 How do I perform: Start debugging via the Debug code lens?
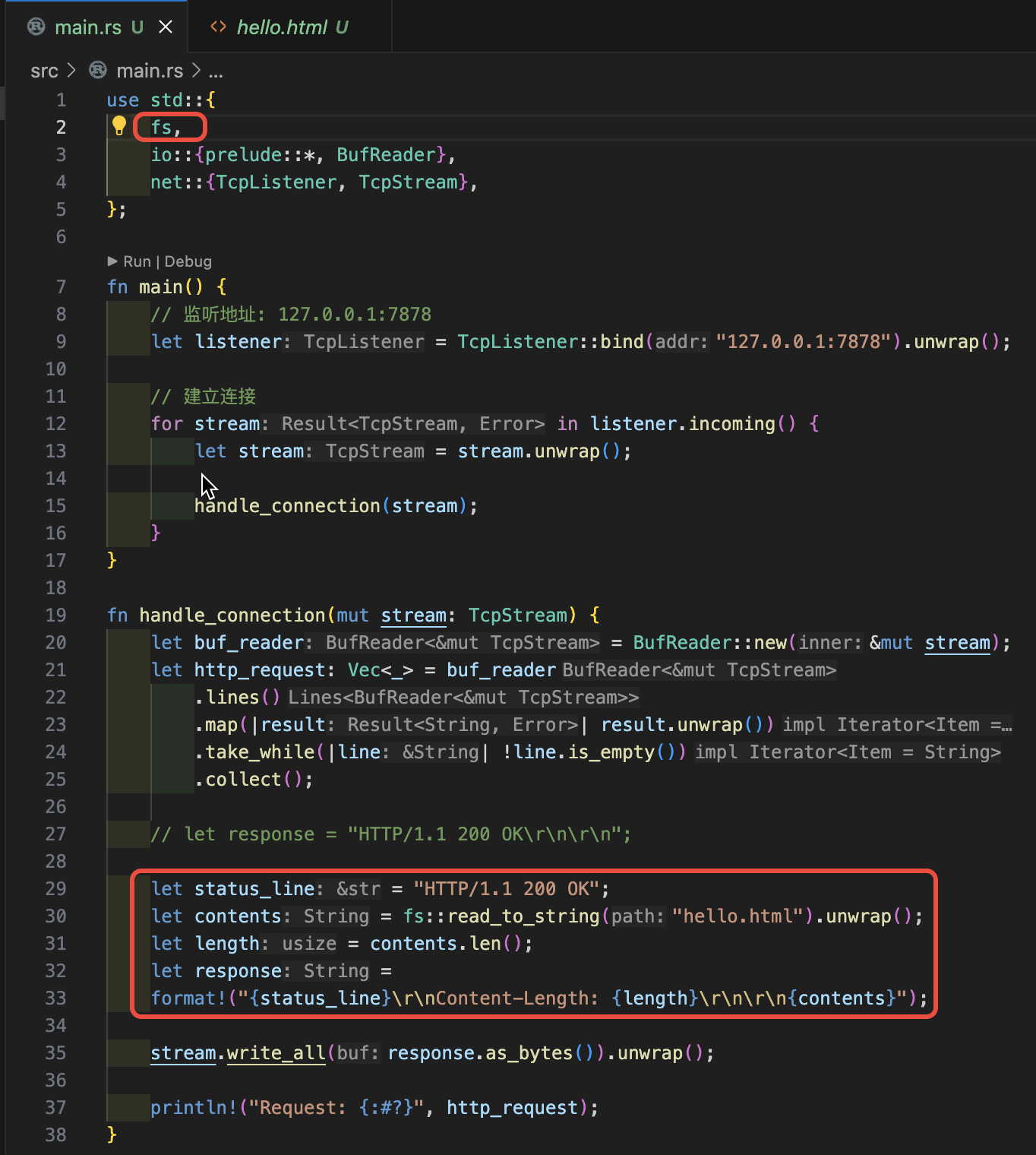pyautogui.click(x=188, y=261)
